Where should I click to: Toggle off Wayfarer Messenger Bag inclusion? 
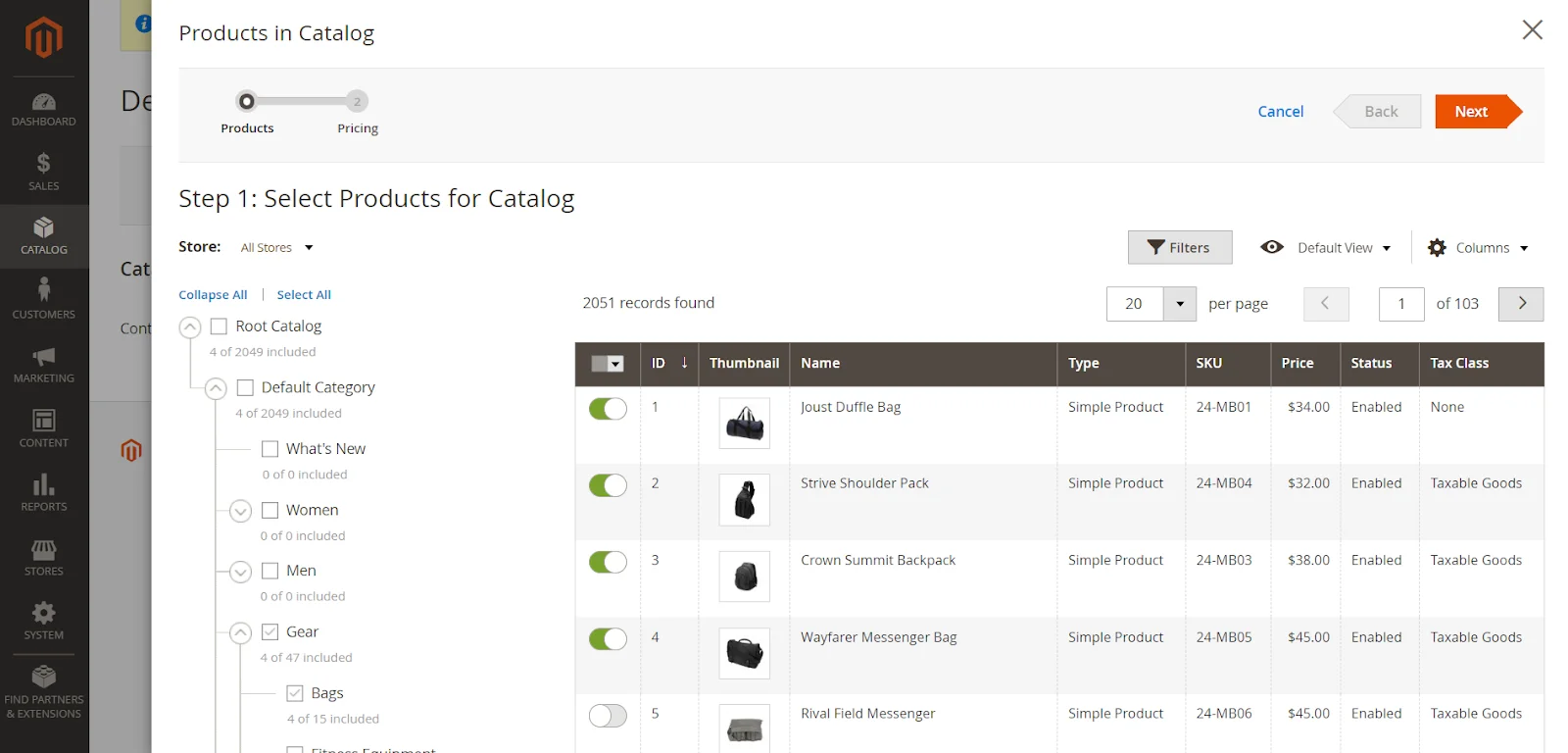(608, 639)
